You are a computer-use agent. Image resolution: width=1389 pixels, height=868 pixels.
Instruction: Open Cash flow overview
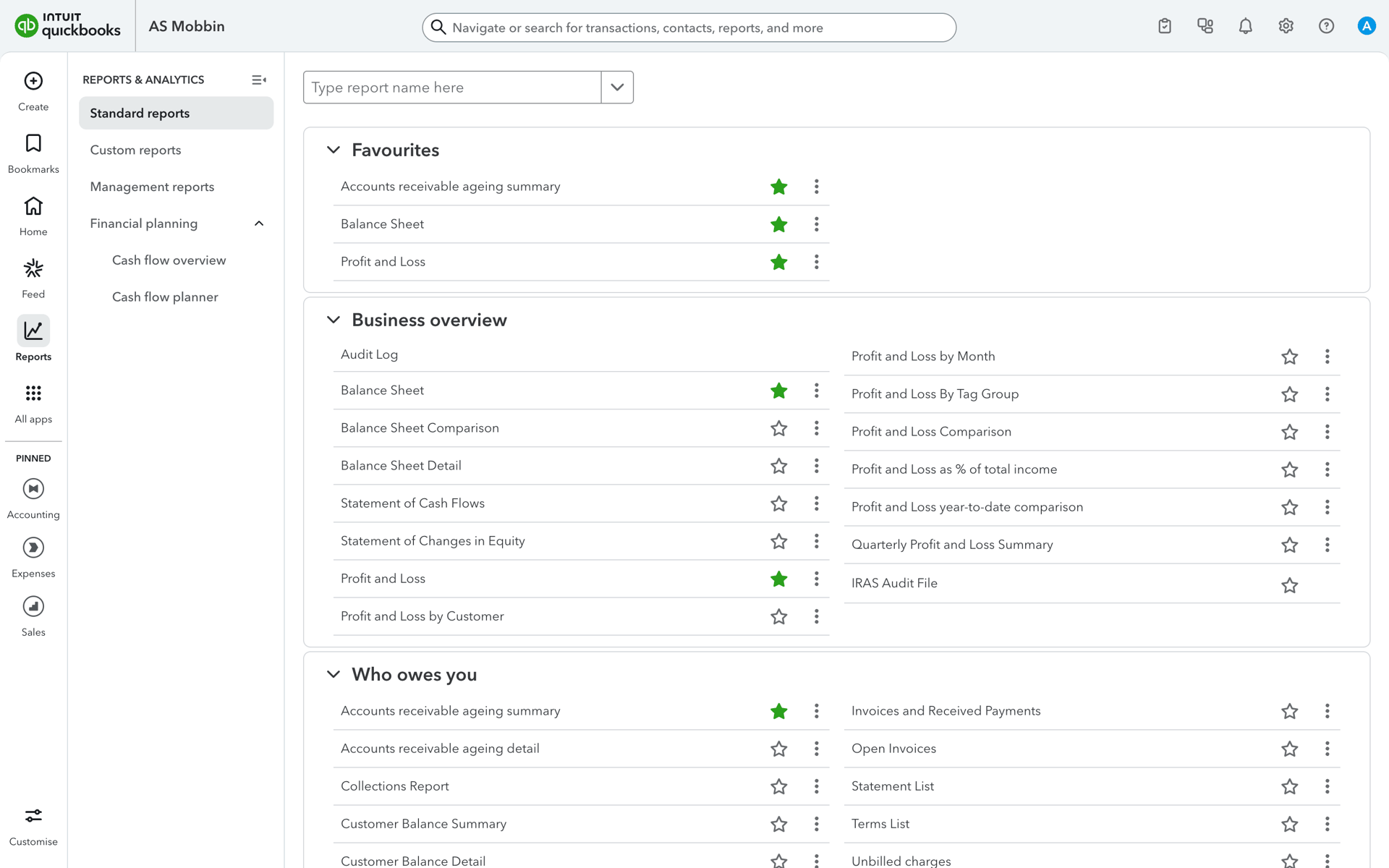pyautogui.click(x=169, y=260)
